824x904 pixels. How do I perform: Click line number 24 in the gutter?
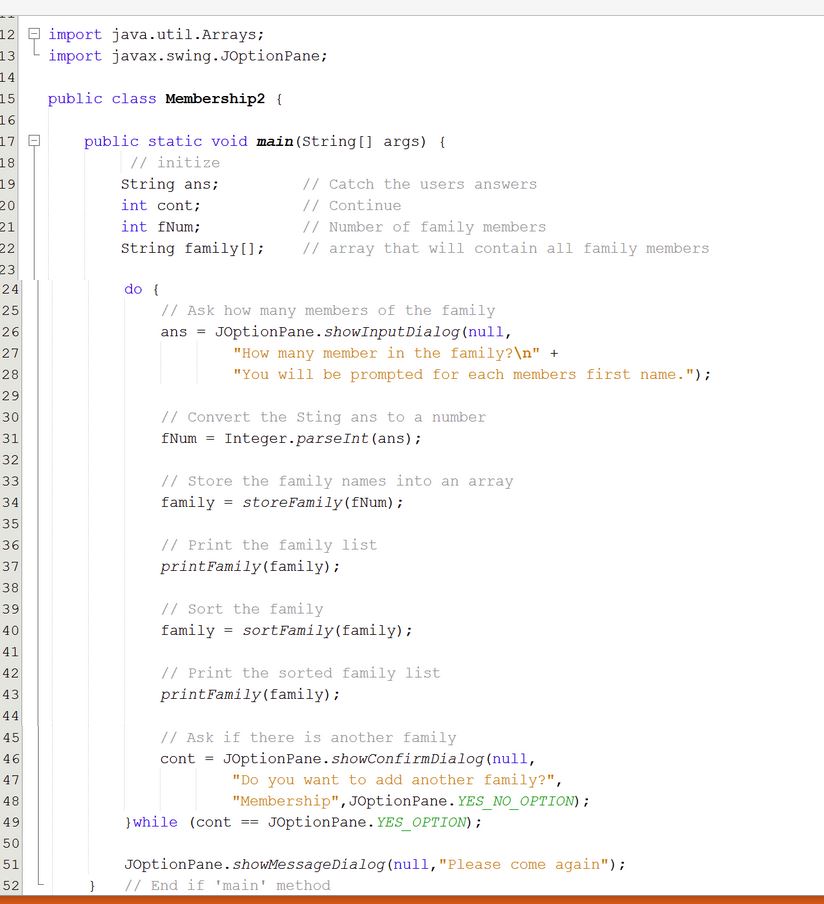(x=11, y=289)
